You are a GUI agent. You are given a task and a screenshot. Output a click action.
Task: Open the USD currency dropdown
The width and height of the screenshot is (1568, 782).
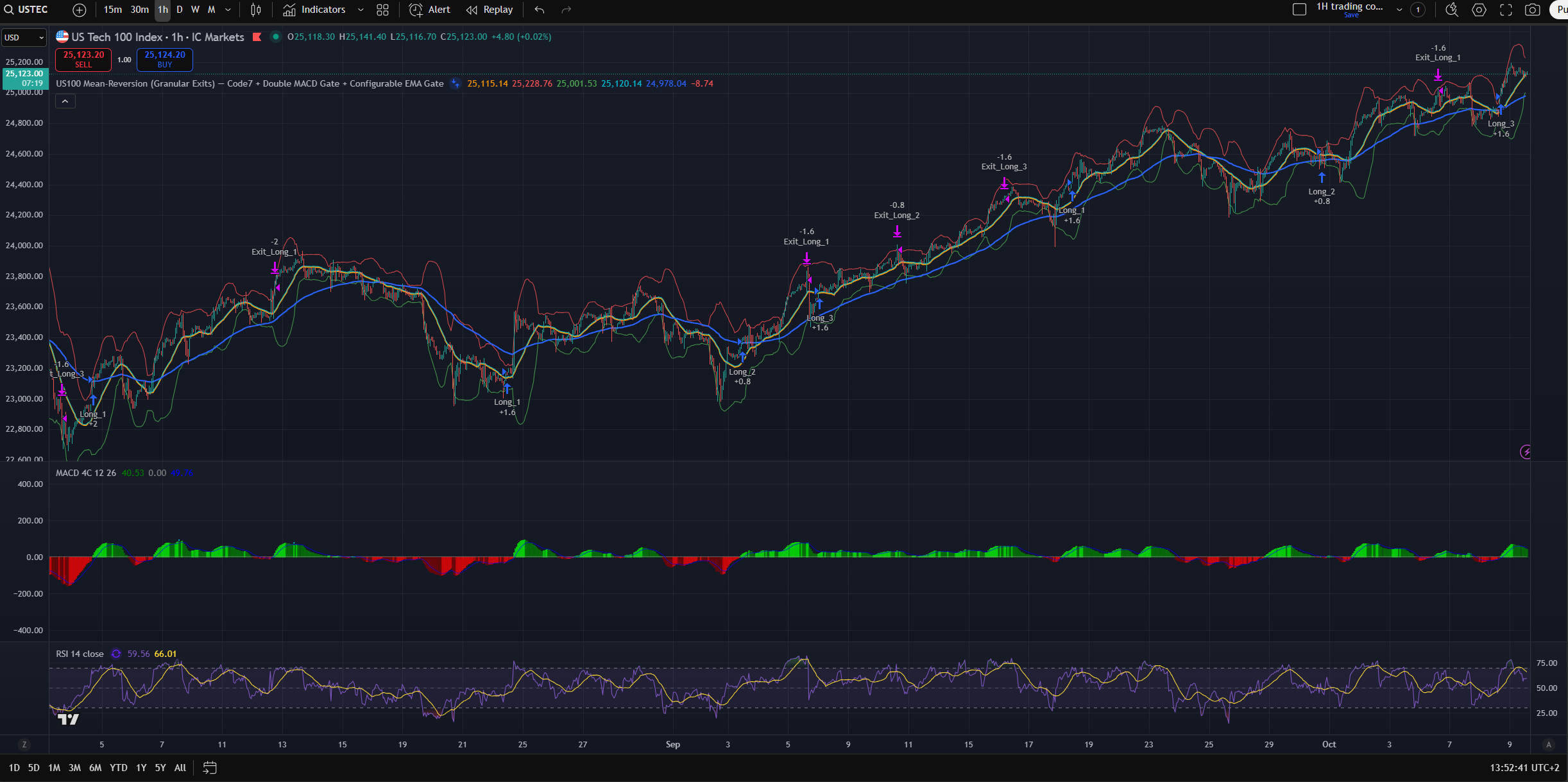24,37
